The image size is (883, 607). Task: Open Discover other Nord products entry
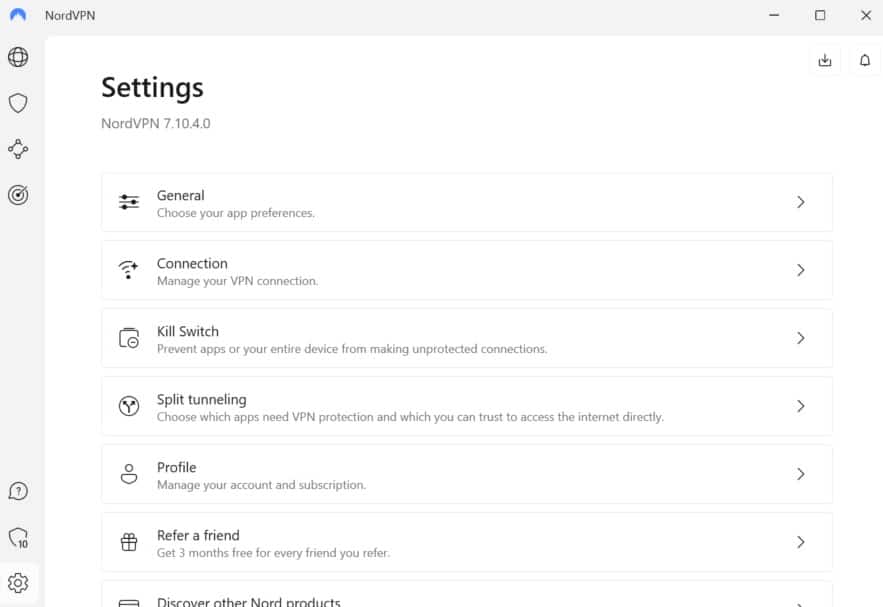[x=467, y=594]
